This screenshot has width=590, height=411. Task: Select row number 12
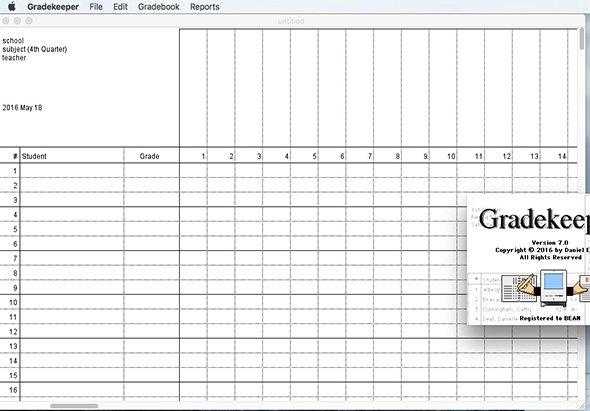(10, 332)
